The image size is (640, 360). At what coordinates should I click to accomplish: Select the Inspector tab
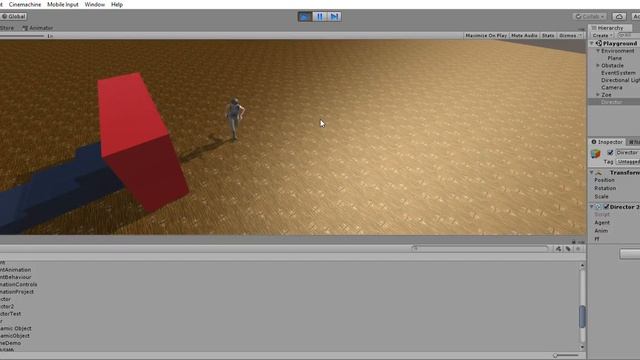[607, 142]
